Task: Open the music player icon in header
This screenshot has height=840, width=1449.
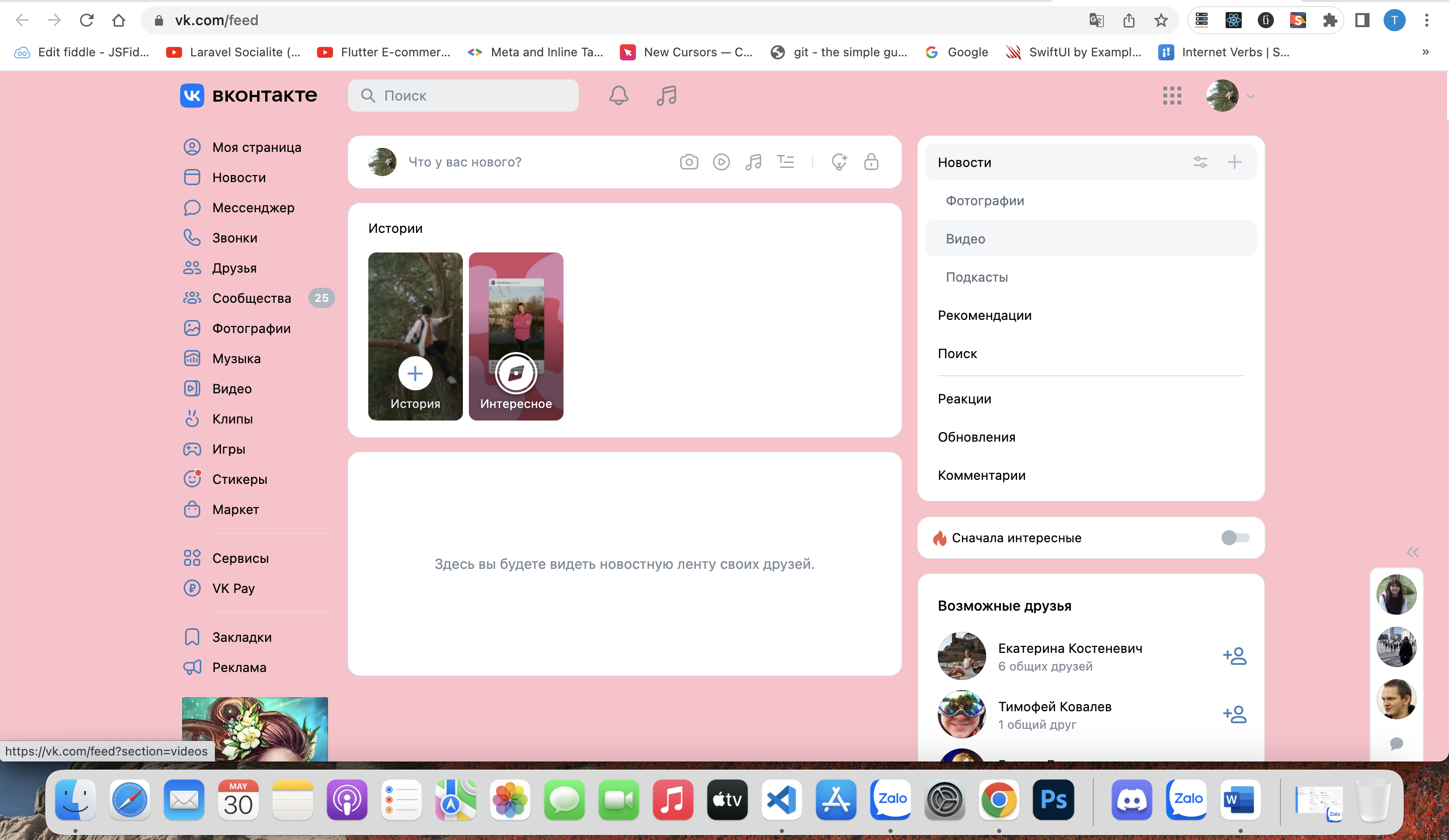Action: (x=667, y=96)
